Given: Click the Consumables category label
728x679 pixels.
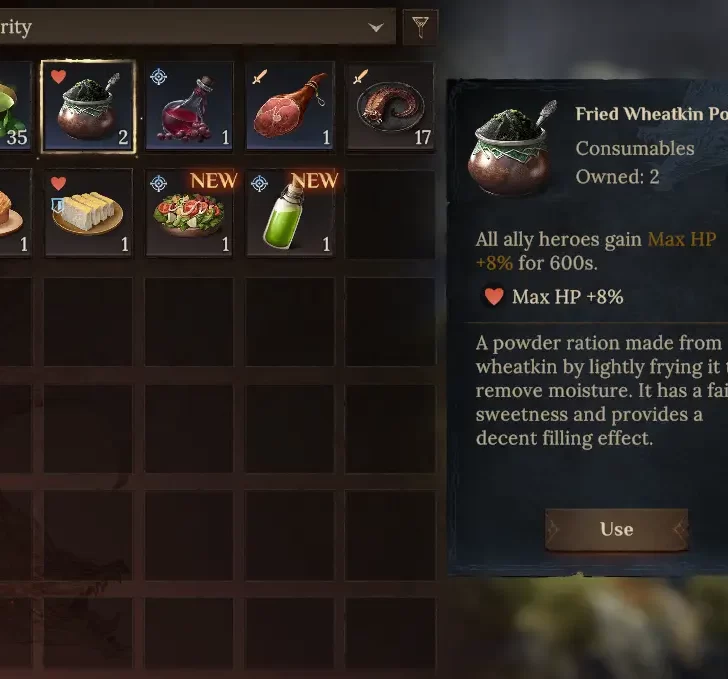Looking at the screenshot, I should (635, 149).
